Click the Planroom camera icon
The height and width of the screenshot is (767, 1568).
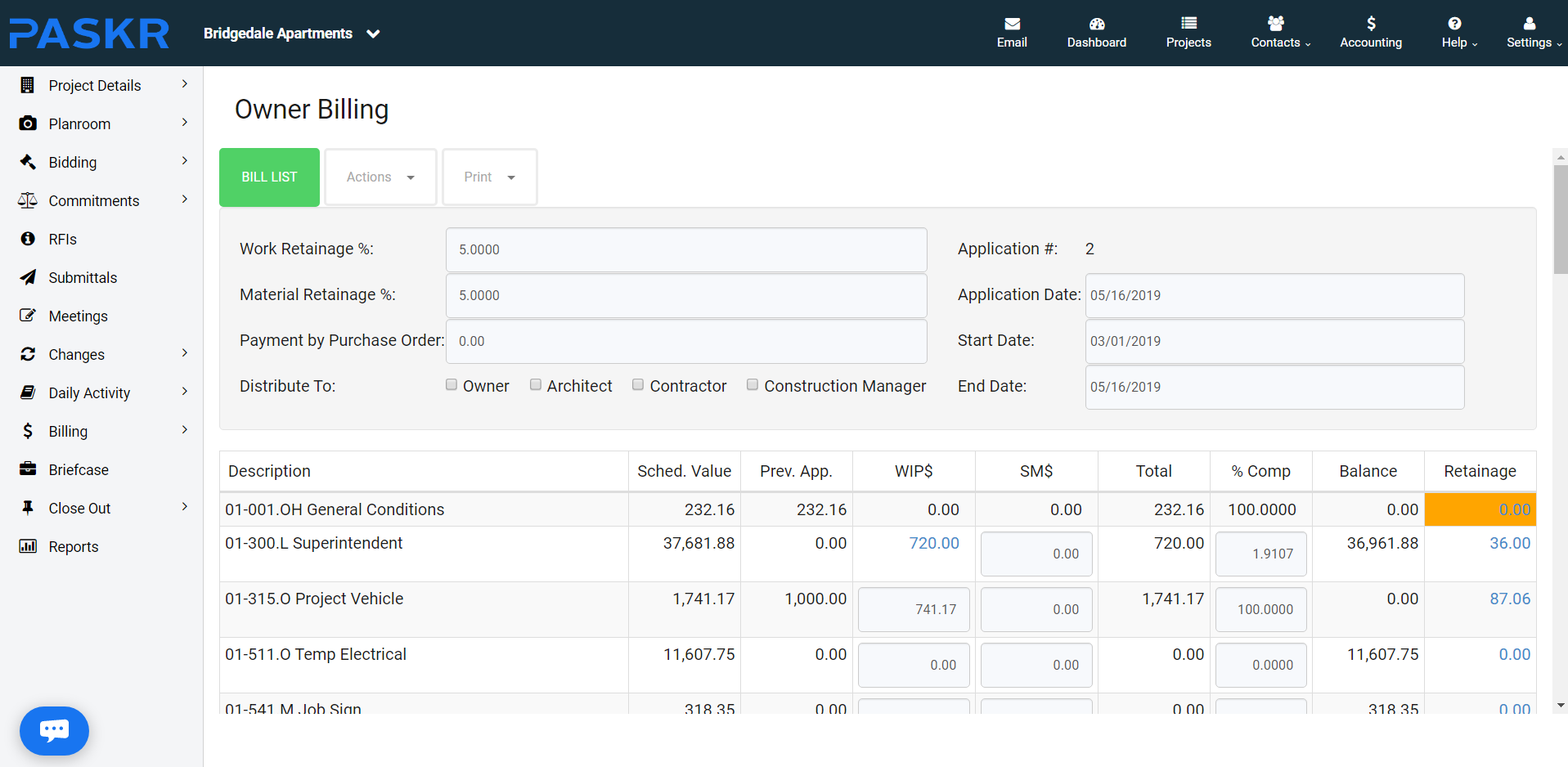(x=28, y=123)
